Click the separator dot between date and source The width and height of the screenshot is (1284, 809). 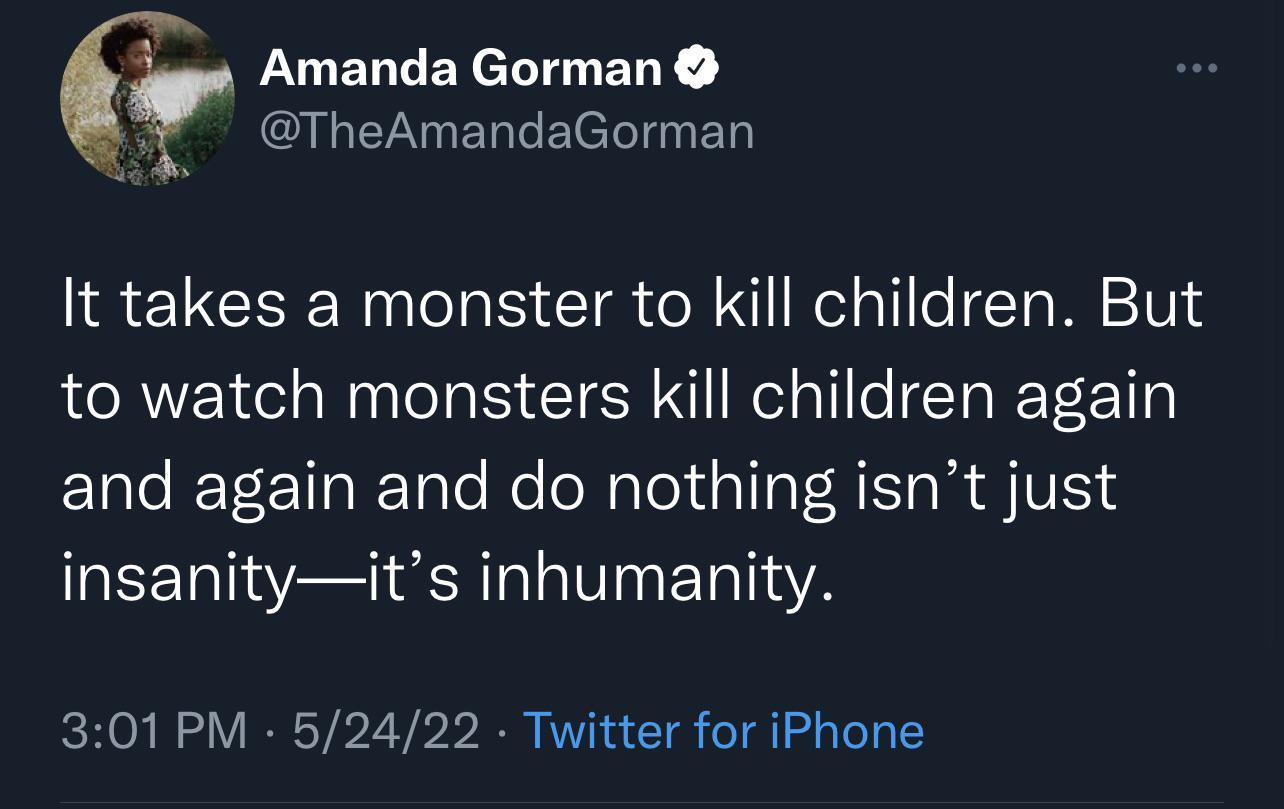(x=500, y=732)
